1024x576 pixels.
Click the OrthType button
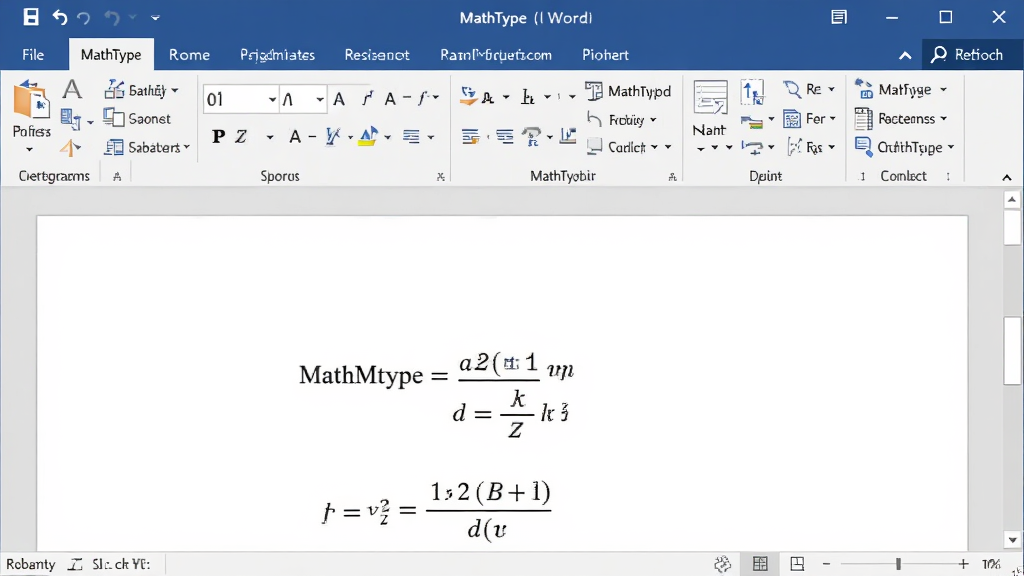point(904,148)
